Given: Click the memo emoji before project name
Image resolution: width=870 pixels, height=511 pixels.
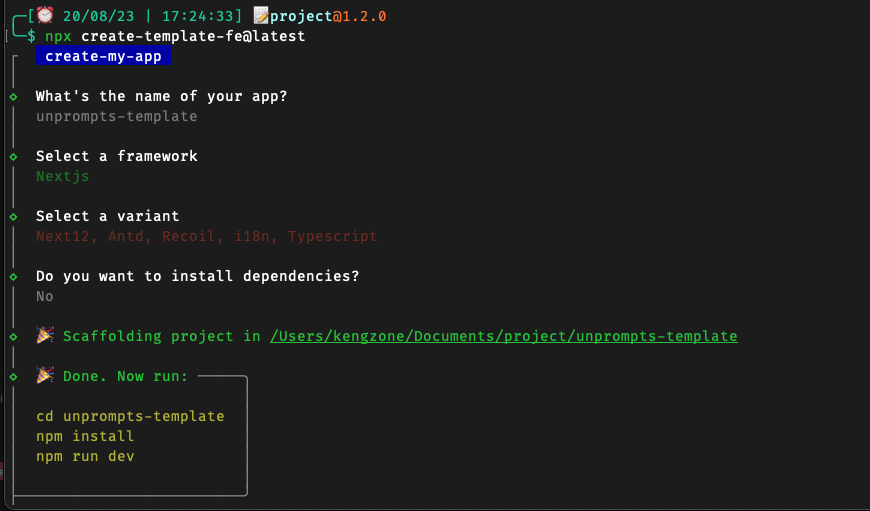Looking at the screenshot, I should click(261, 16).
